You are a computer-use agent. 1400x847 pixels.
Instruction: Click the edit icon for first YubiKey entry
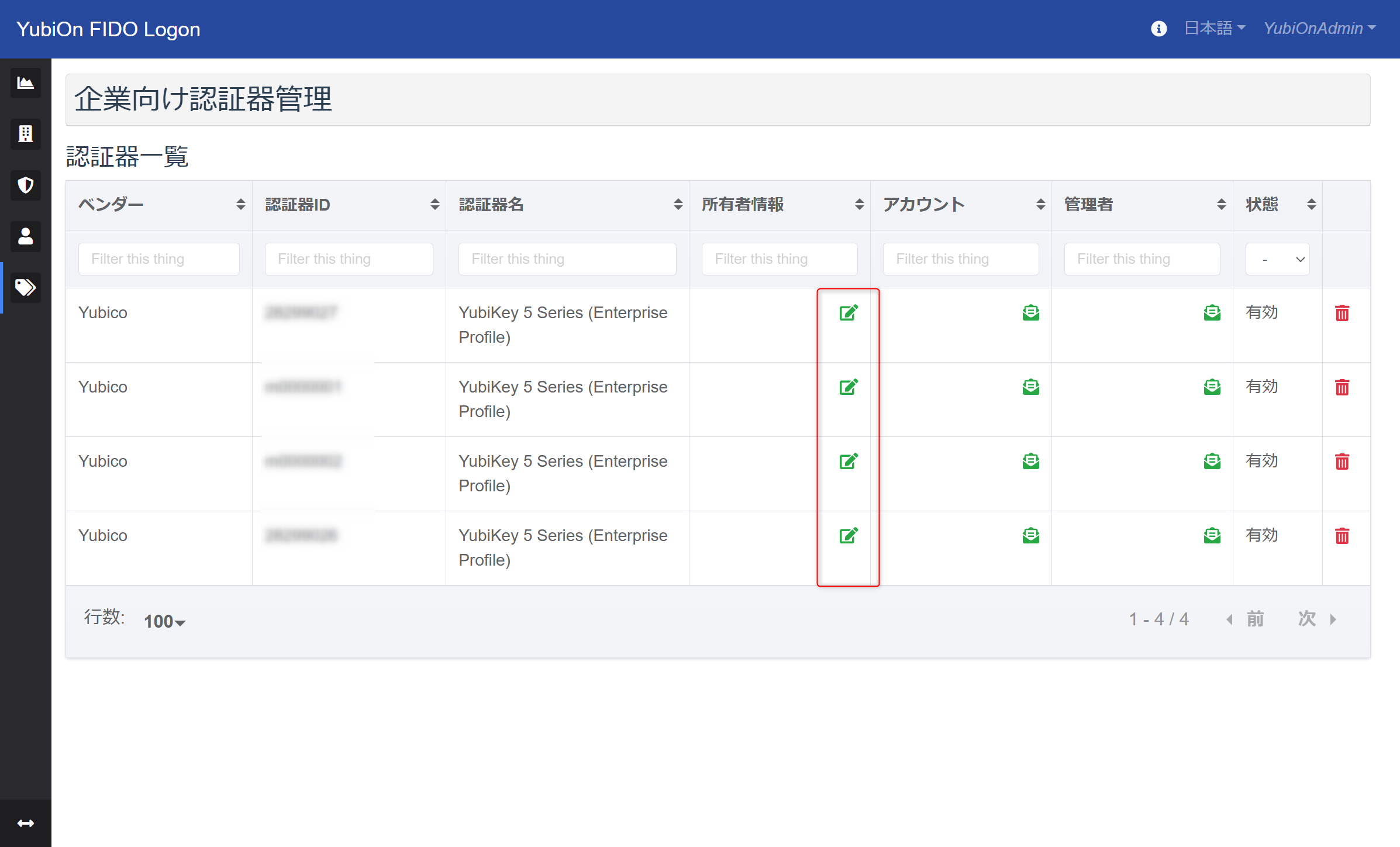click(848, 312)
